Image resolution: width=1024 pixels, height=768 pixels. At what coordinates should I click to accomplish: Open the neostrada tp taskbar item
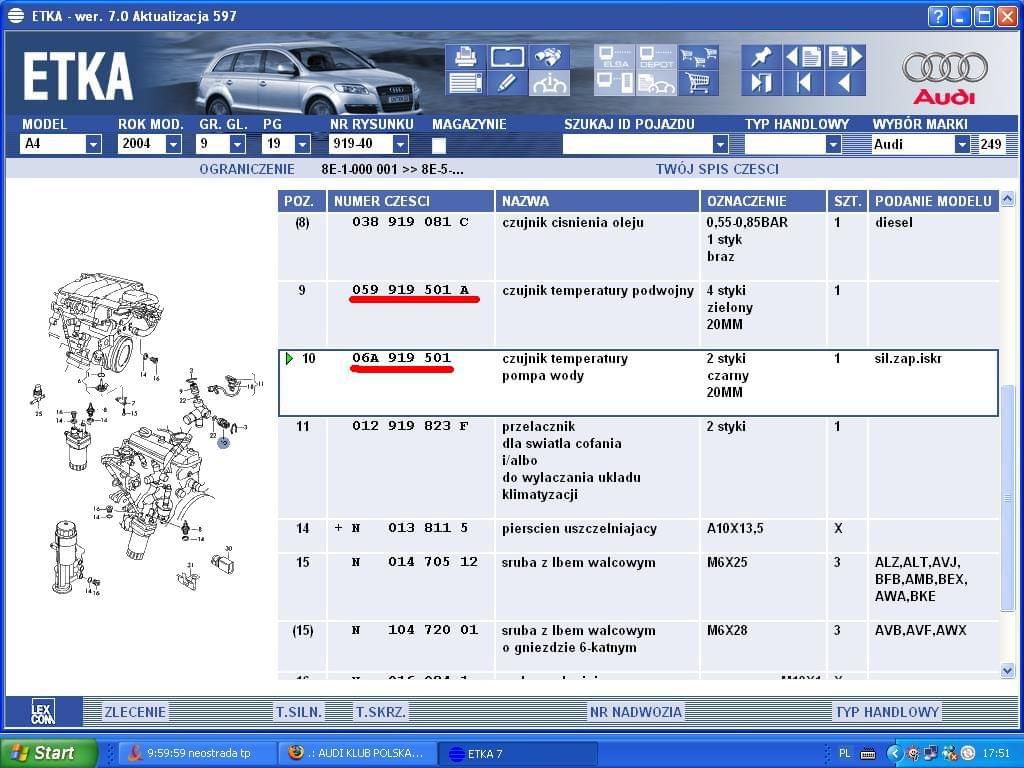click(199, 753)
